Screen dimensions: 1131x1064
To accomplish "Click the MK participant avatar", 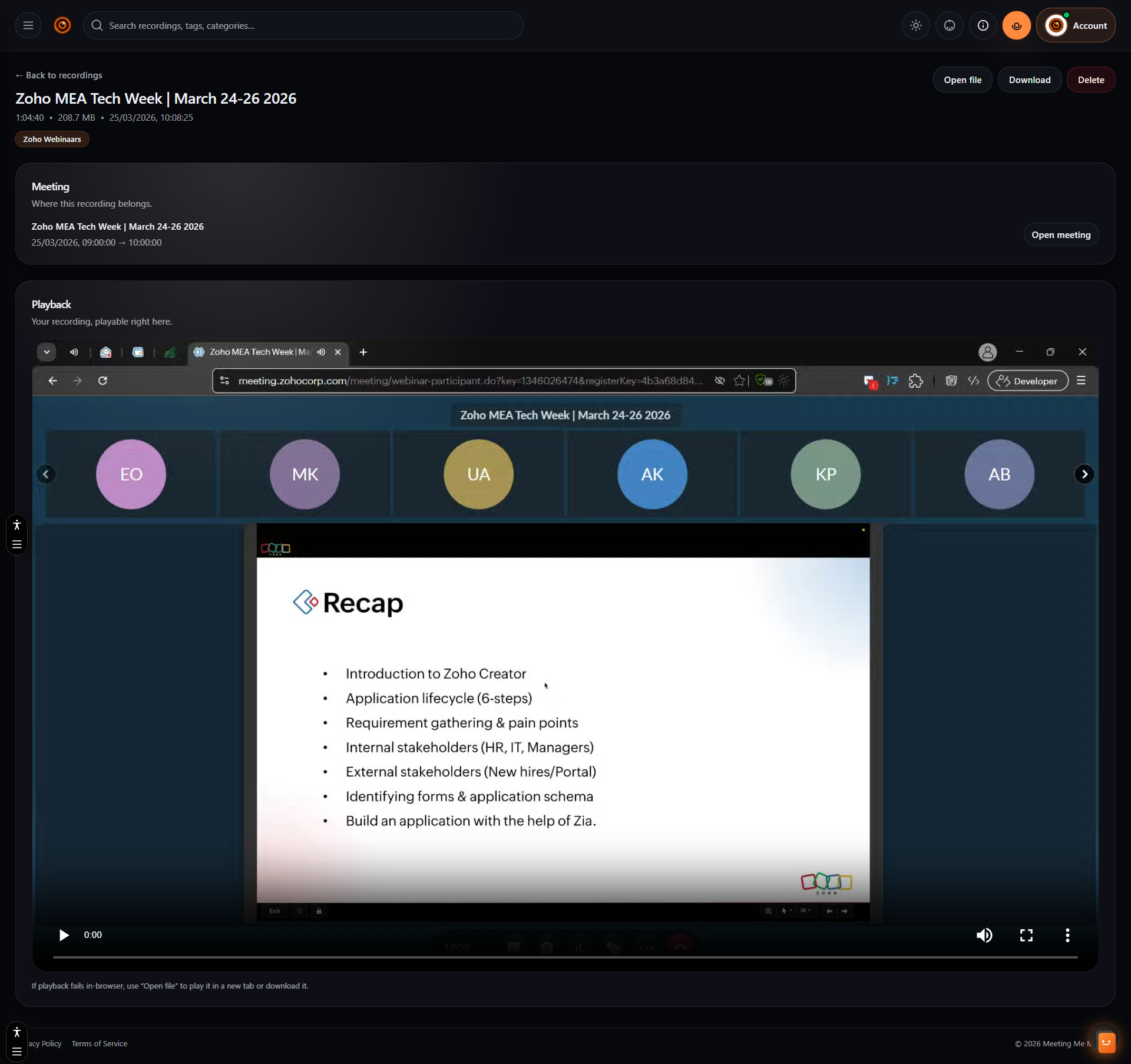I will (x=305, y=474).
